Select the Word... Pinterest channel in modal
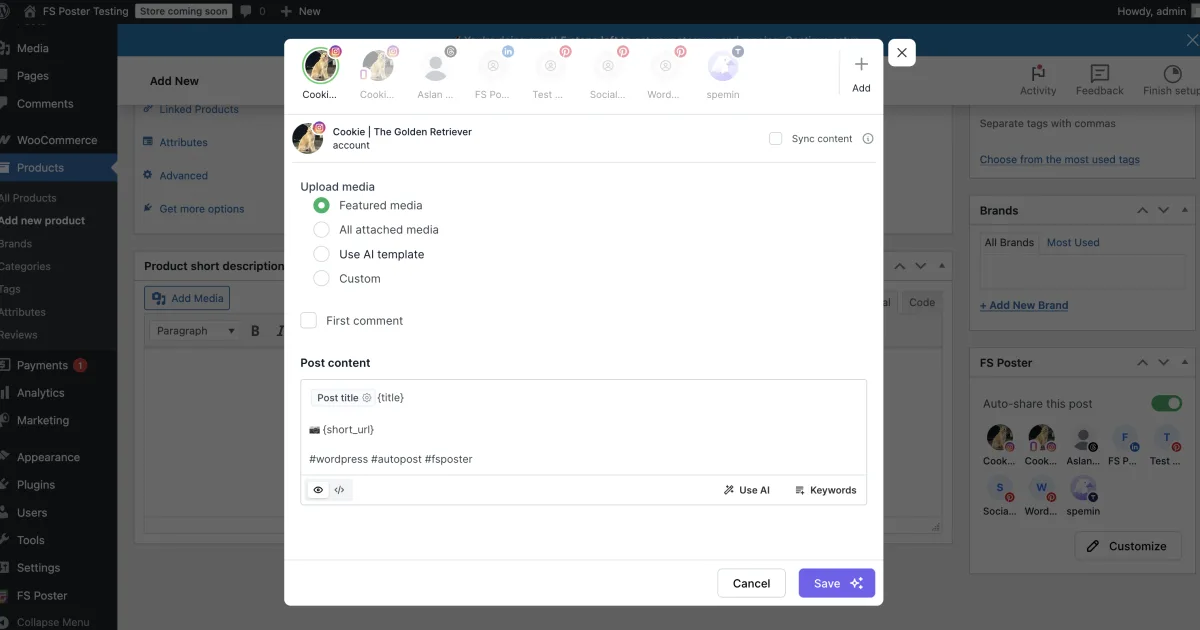 664,67
